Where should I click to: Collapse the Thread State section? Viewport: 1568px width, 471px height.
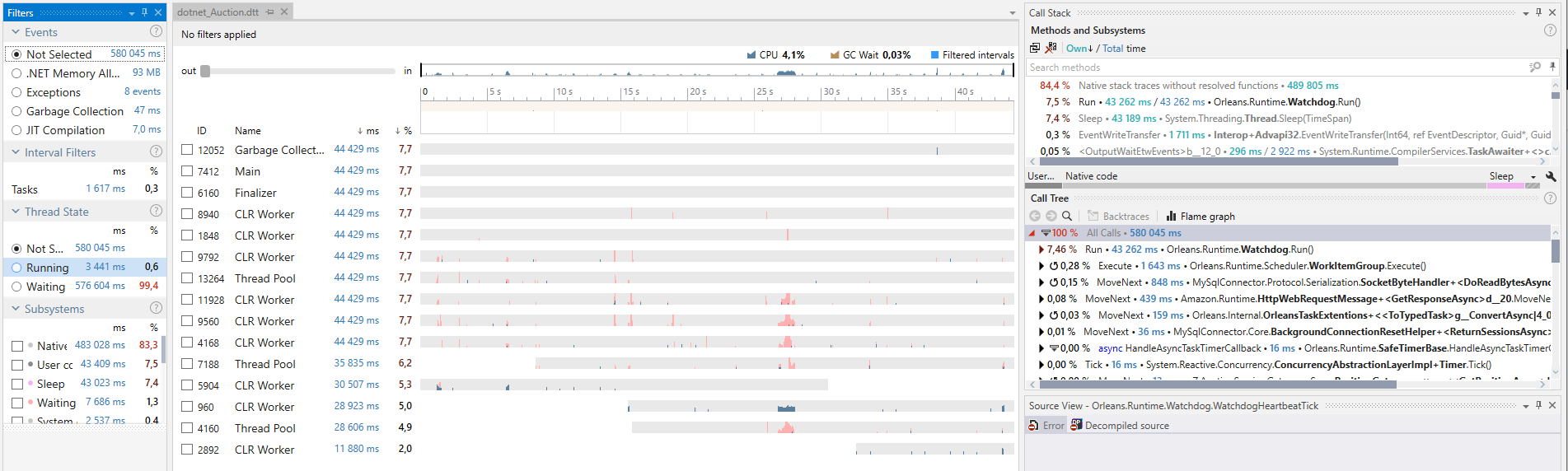(15, 211)
